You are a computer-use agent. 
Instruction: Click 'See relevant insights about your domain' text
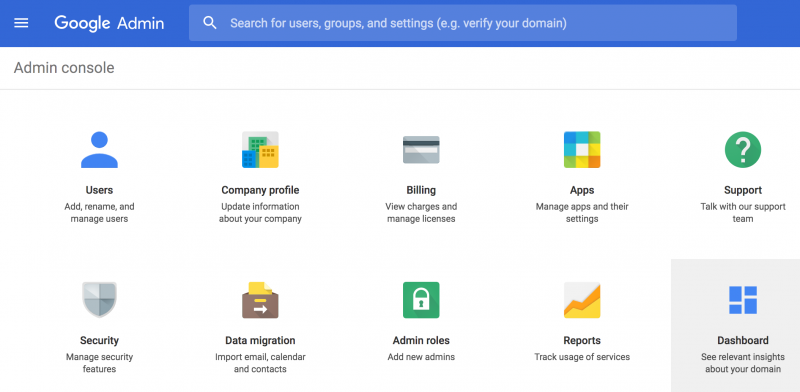pyautogui.click(x=743, y=363)
